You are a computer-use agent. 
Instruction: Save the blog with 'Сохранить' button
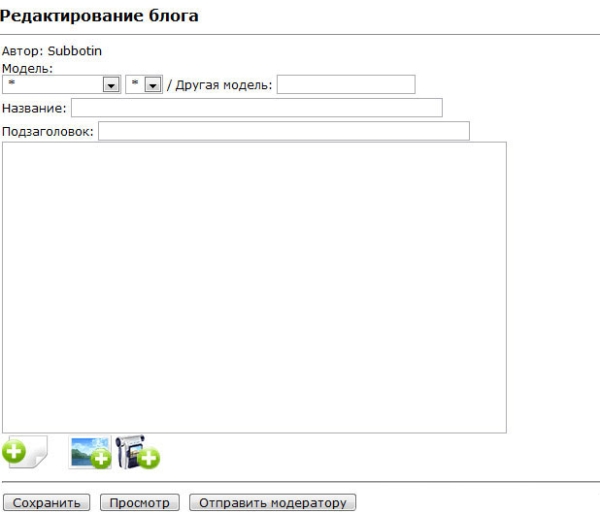click(x=47, y=503)
